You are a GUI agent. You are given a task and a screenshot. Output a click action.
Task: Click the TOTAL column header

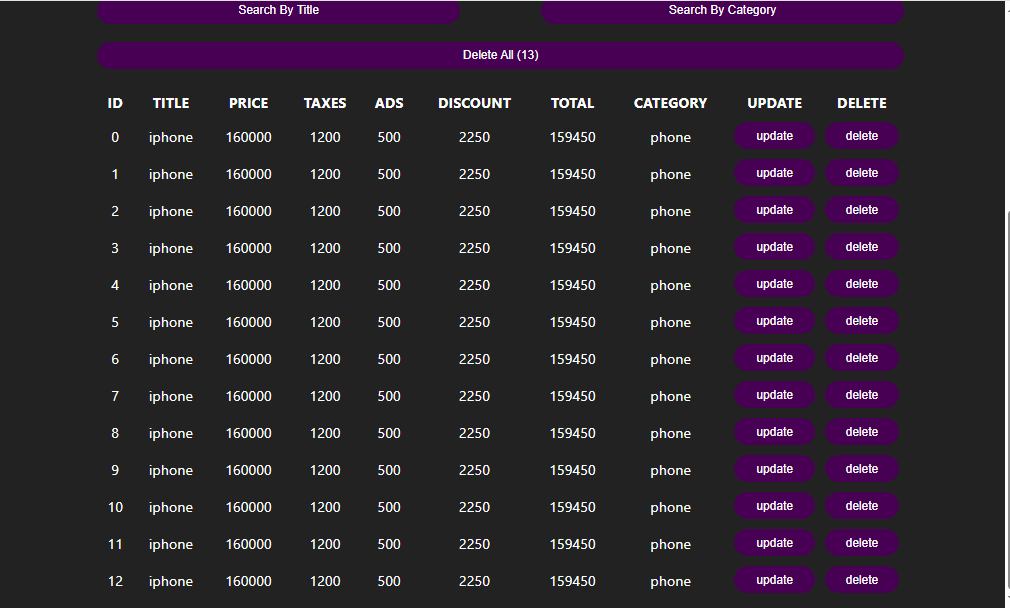(572, 103)
